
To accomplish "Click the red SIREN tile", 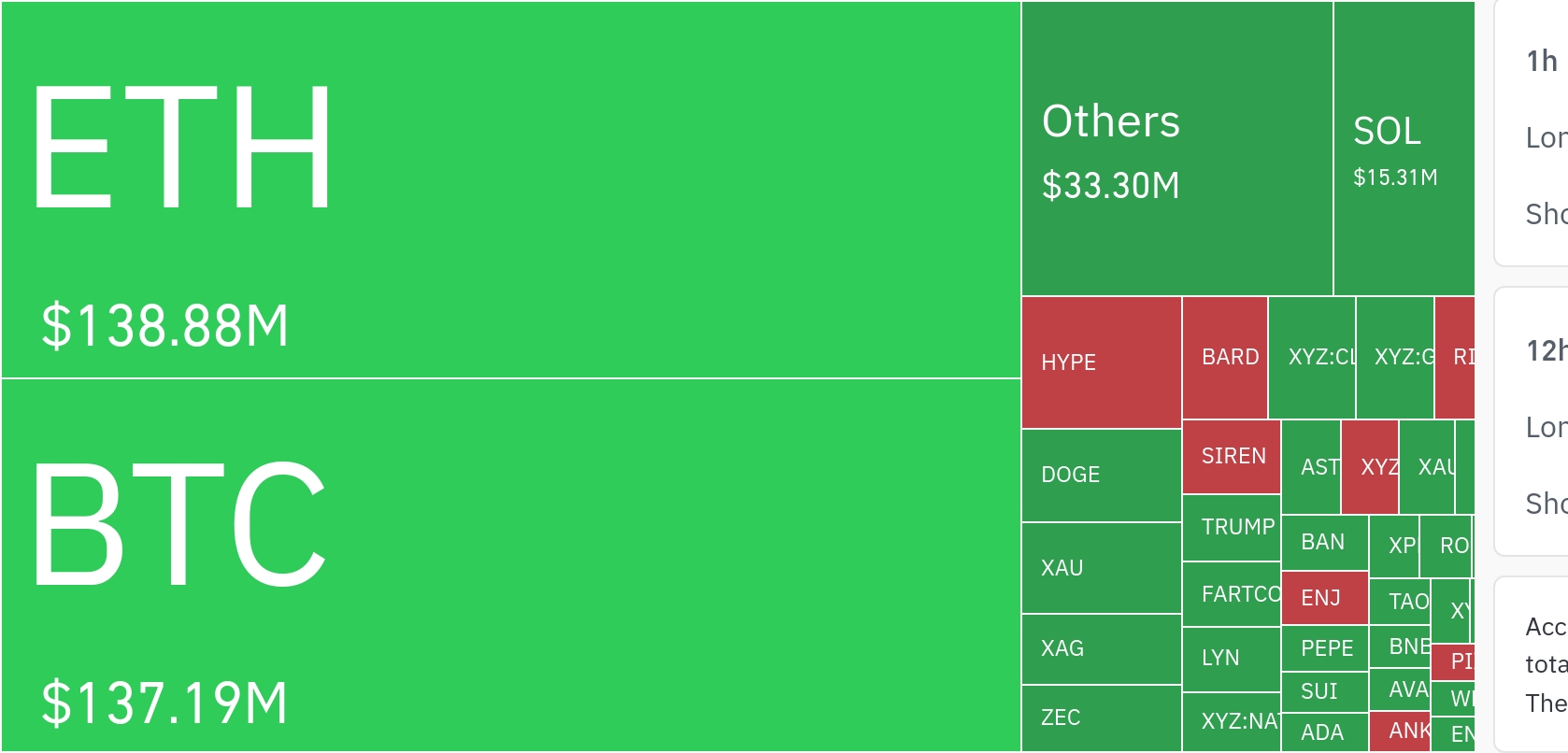I will [x=1231, y=457].
